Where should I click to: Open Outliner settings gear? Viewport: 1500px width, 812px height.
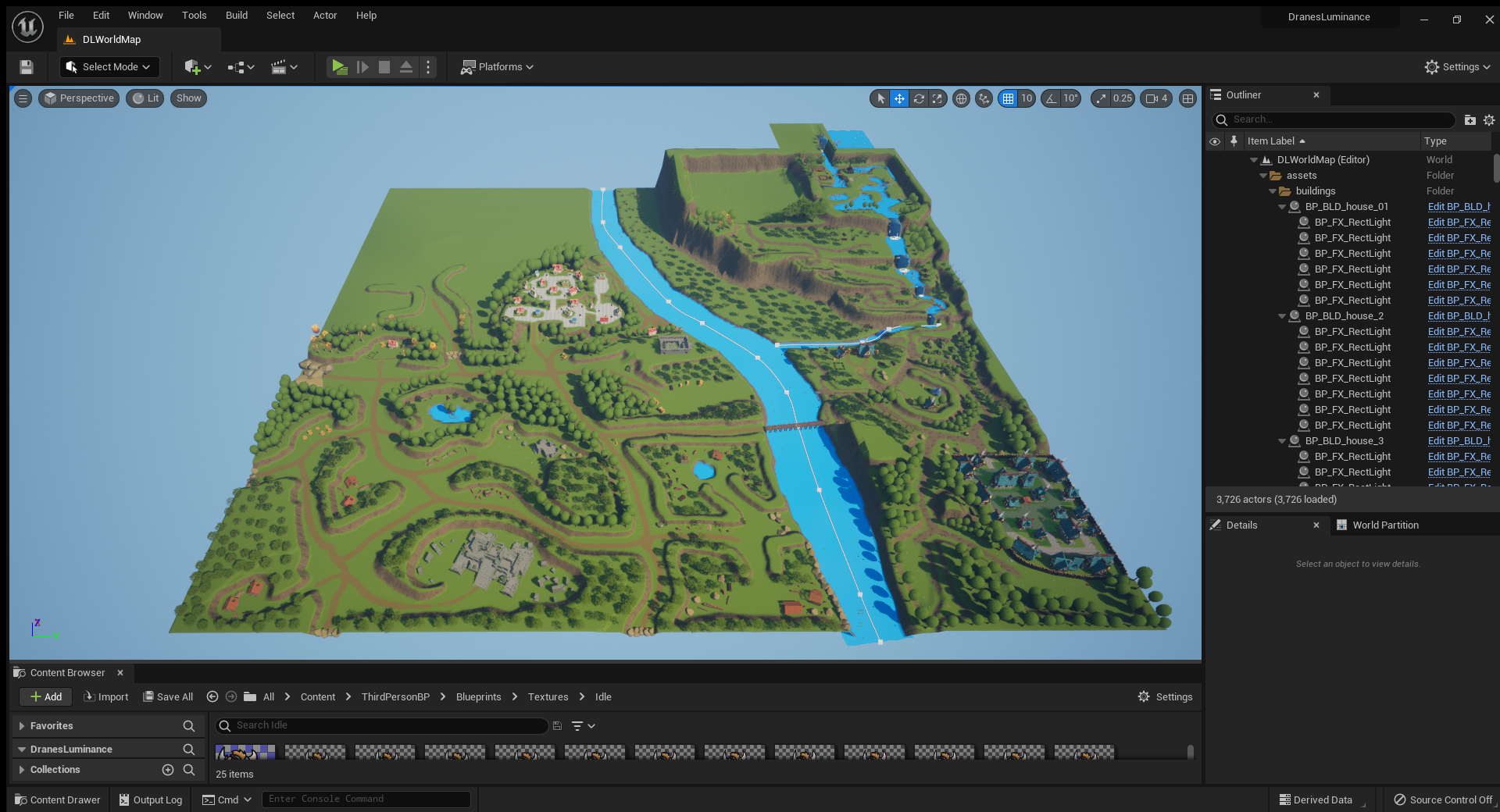point(1489,120)
